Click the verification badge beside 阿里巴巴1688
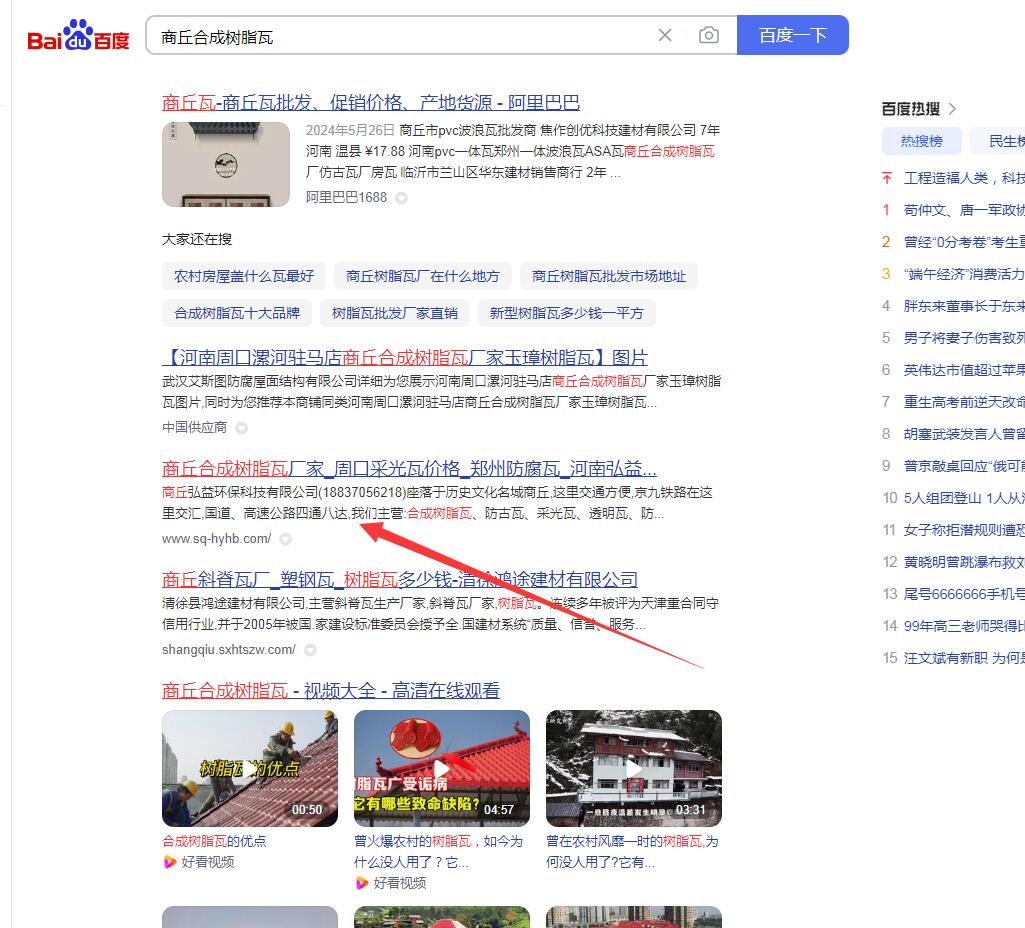Viewport: 1025px width, 928px height. tap(401, 198)
